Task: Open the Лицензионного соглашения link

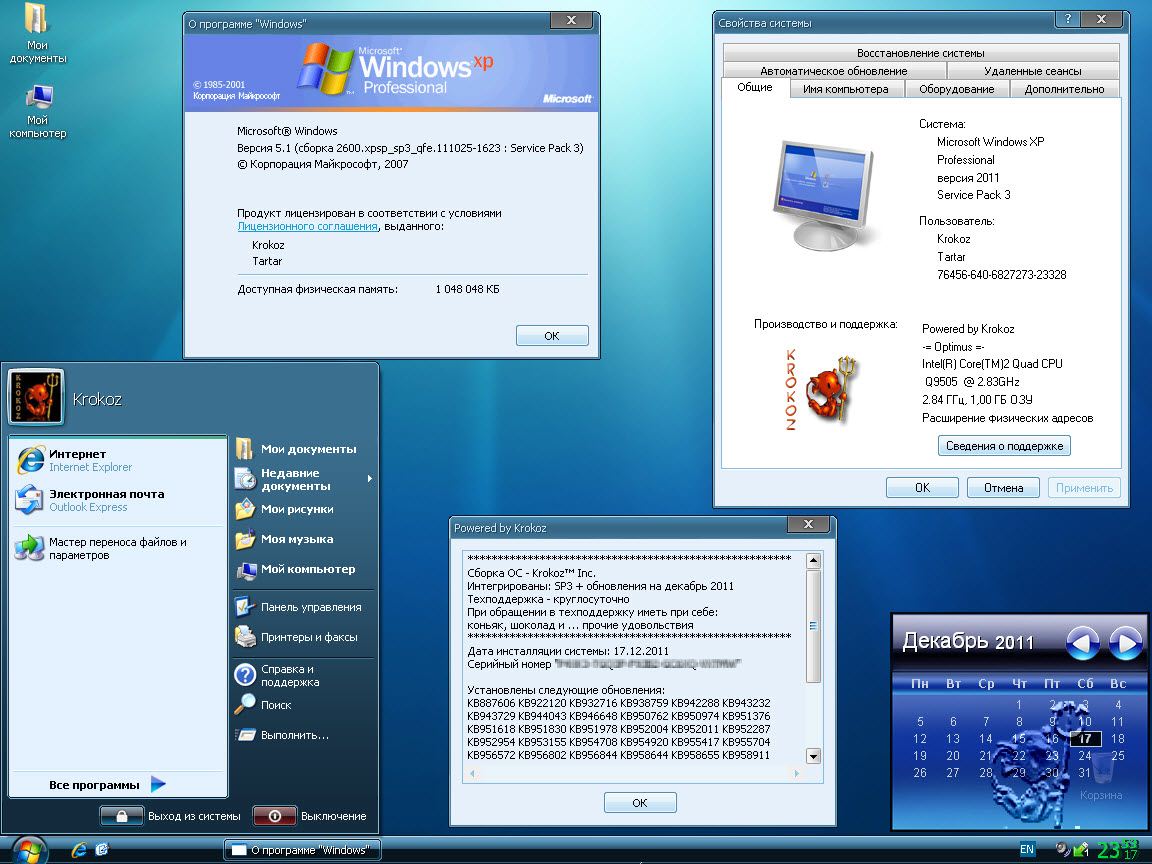Action: [x=307, y=227]
